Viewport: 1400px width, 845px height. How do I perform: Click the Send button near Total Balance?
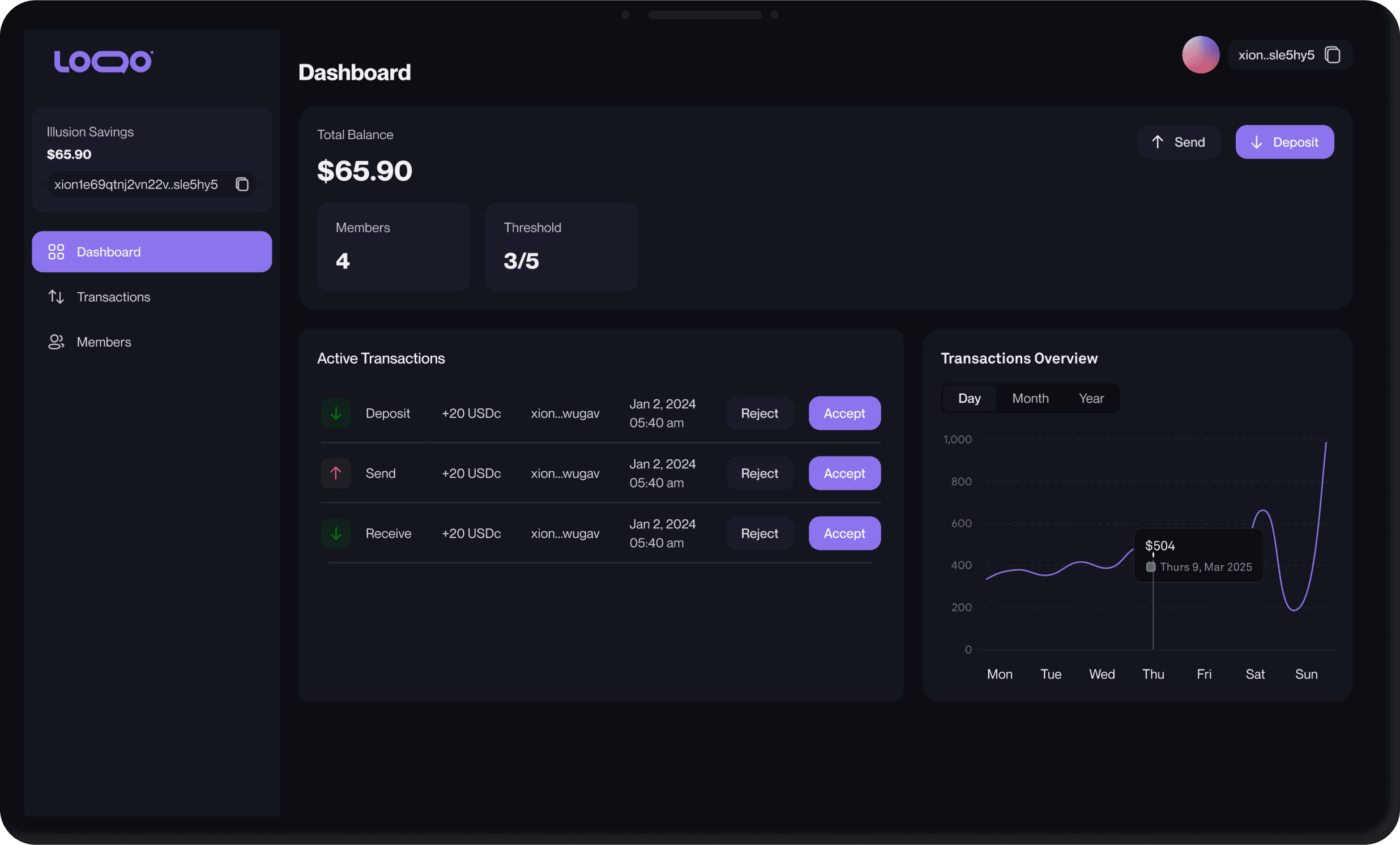pyautogui.click(x=1179, y=142)
